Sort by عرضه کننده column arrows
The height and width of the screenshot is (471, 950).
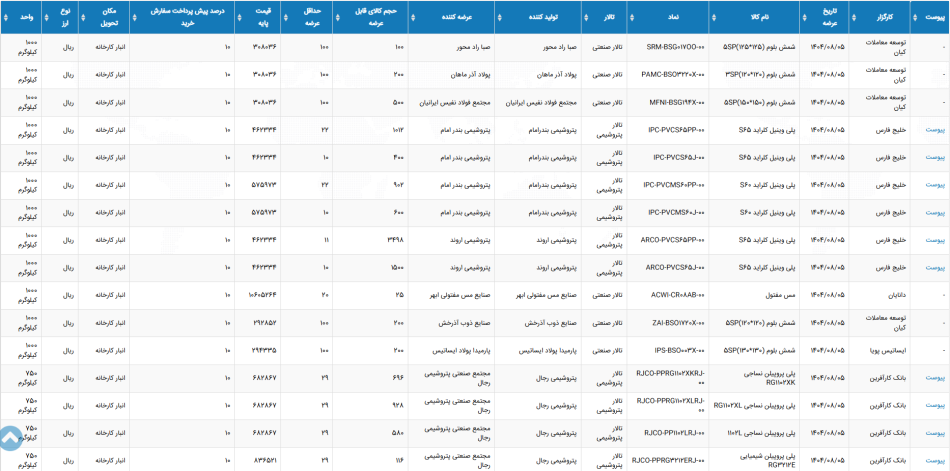tap(413, 18)
